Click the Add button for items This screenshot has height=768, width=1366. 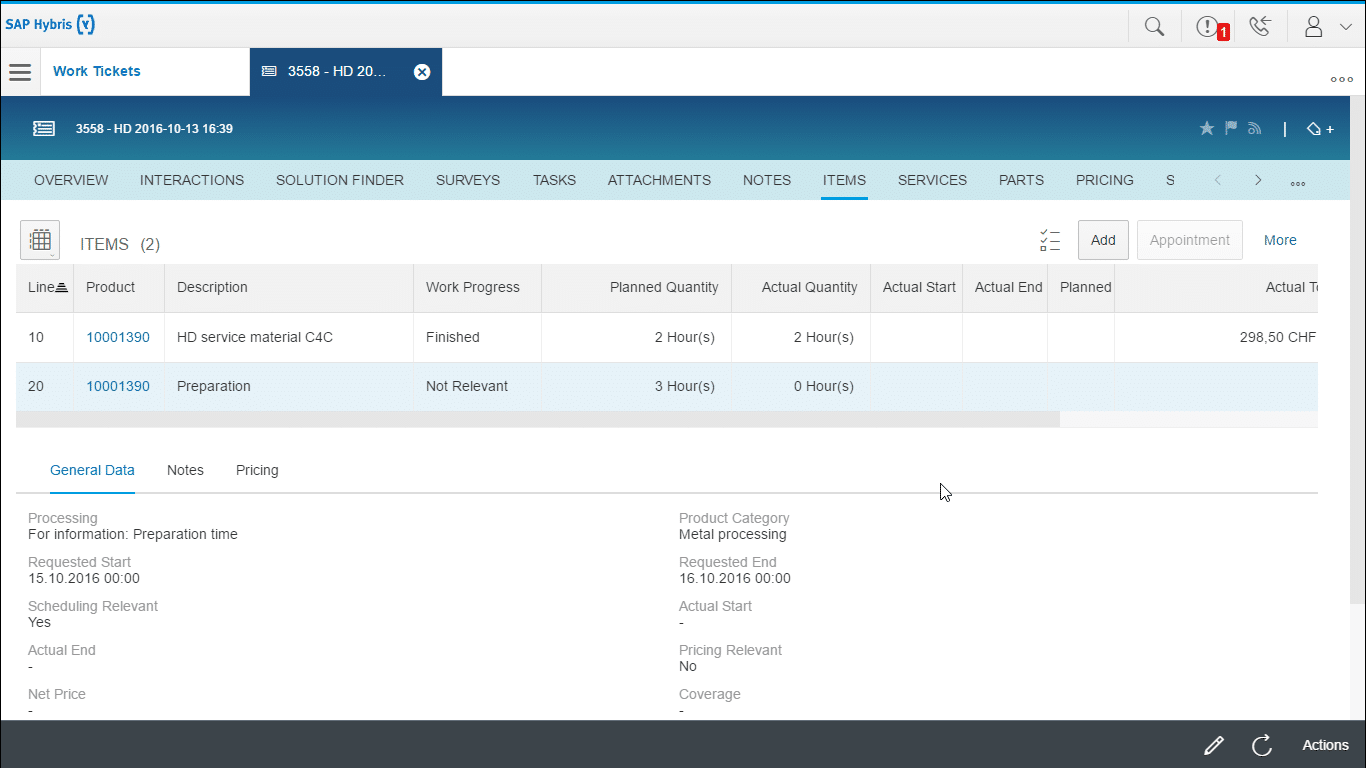1103,240
